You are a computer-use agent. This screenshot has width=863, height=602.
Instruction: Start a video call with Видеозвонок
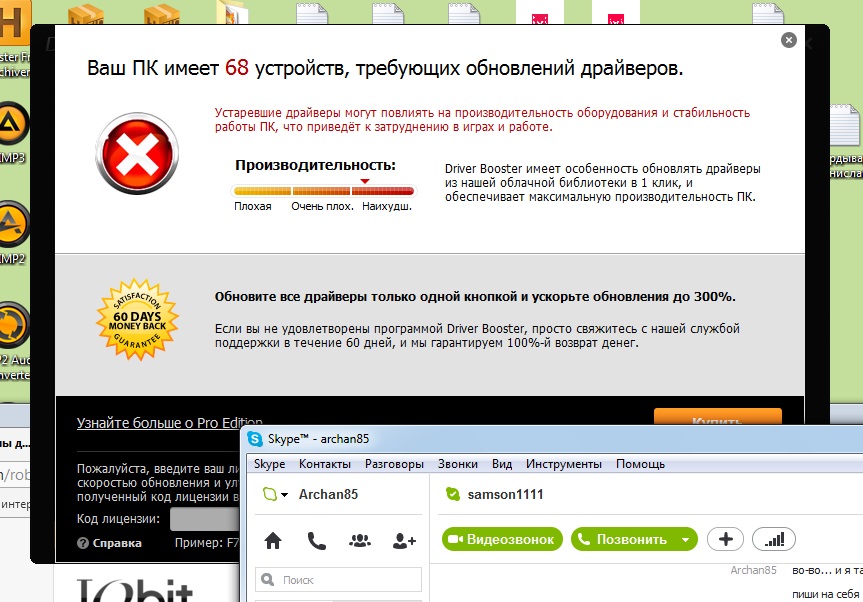[x=500, y=539]
